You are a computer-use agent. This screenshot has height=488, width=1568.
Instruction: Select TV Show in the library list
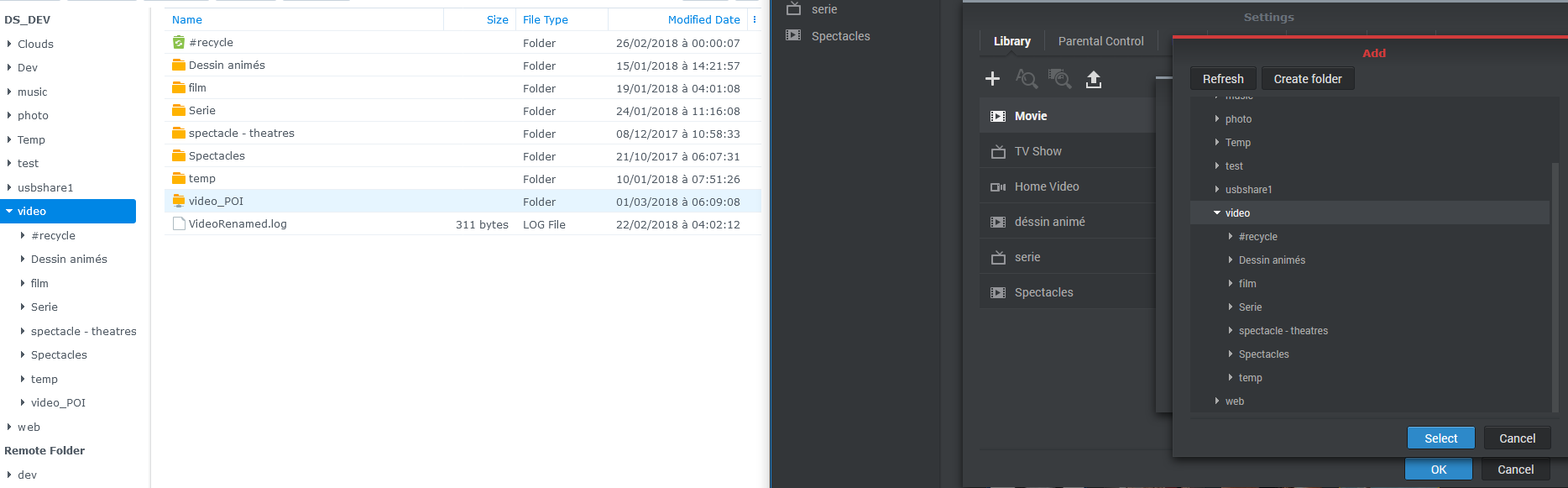[x=1067, y=151]
